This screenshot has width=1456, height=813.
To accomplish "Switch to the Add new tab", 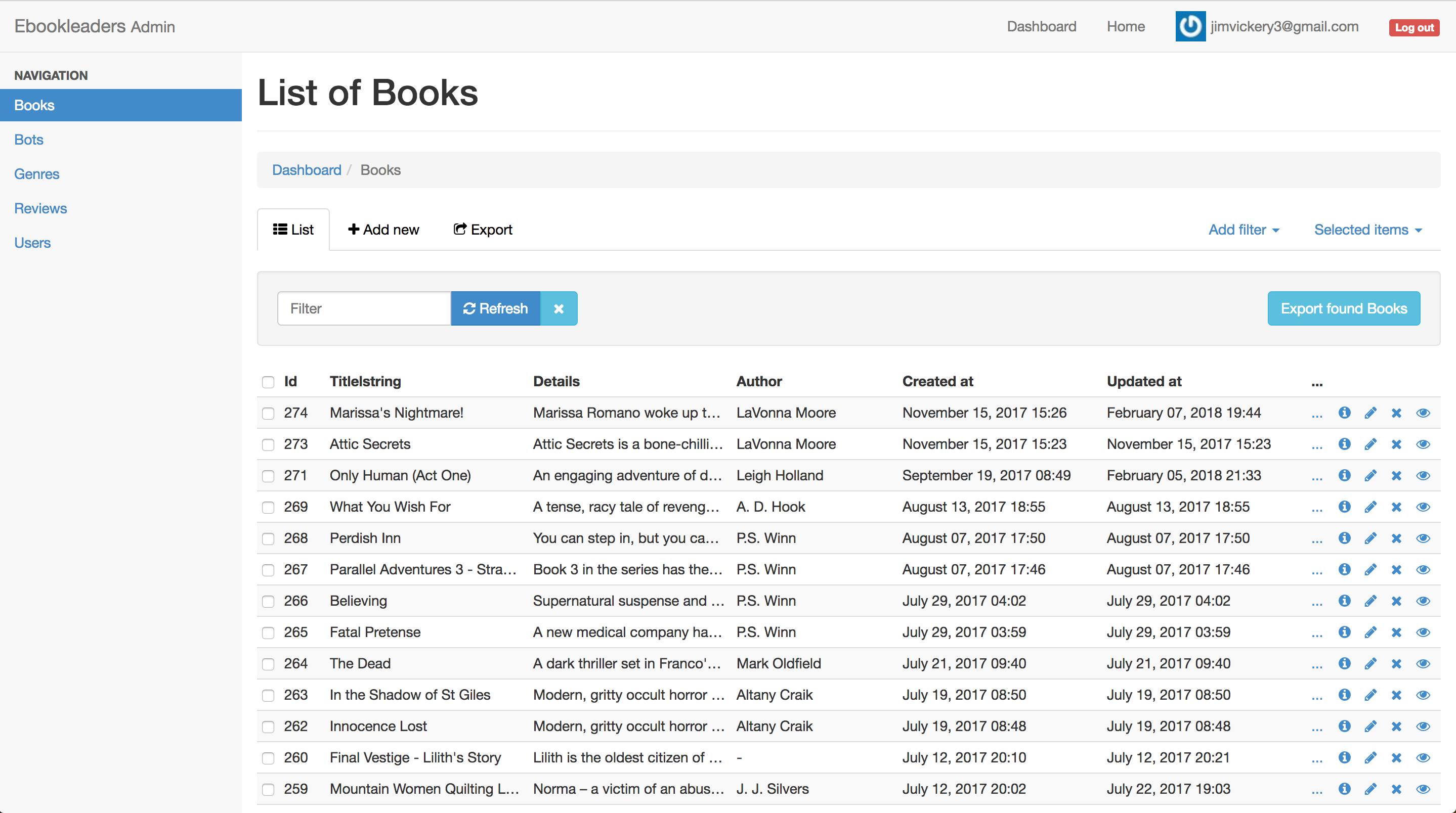I will tap(383, 230).
